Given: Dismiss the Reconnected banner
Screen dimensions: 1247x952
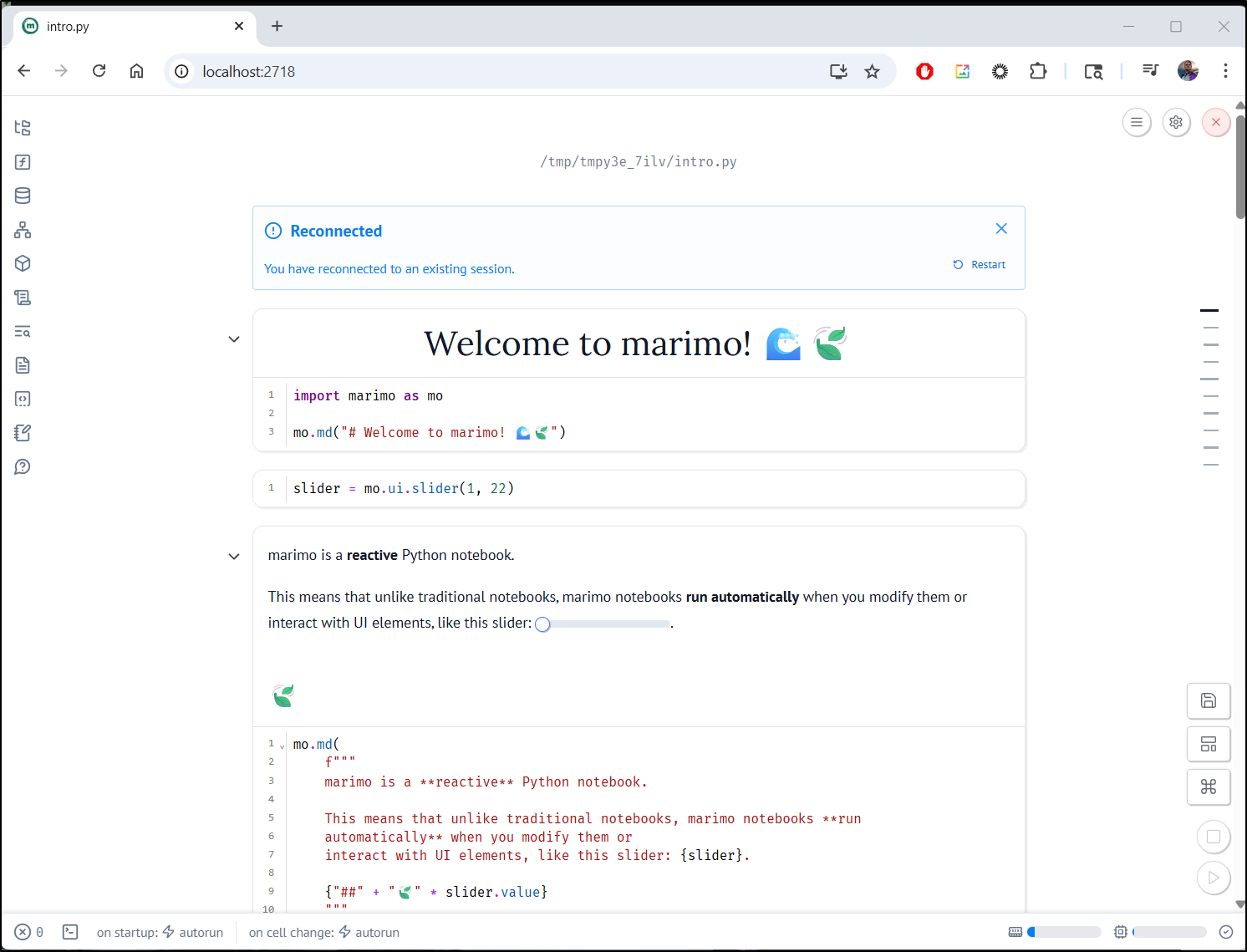Looking at the screenshot, I should point(1001,228).
